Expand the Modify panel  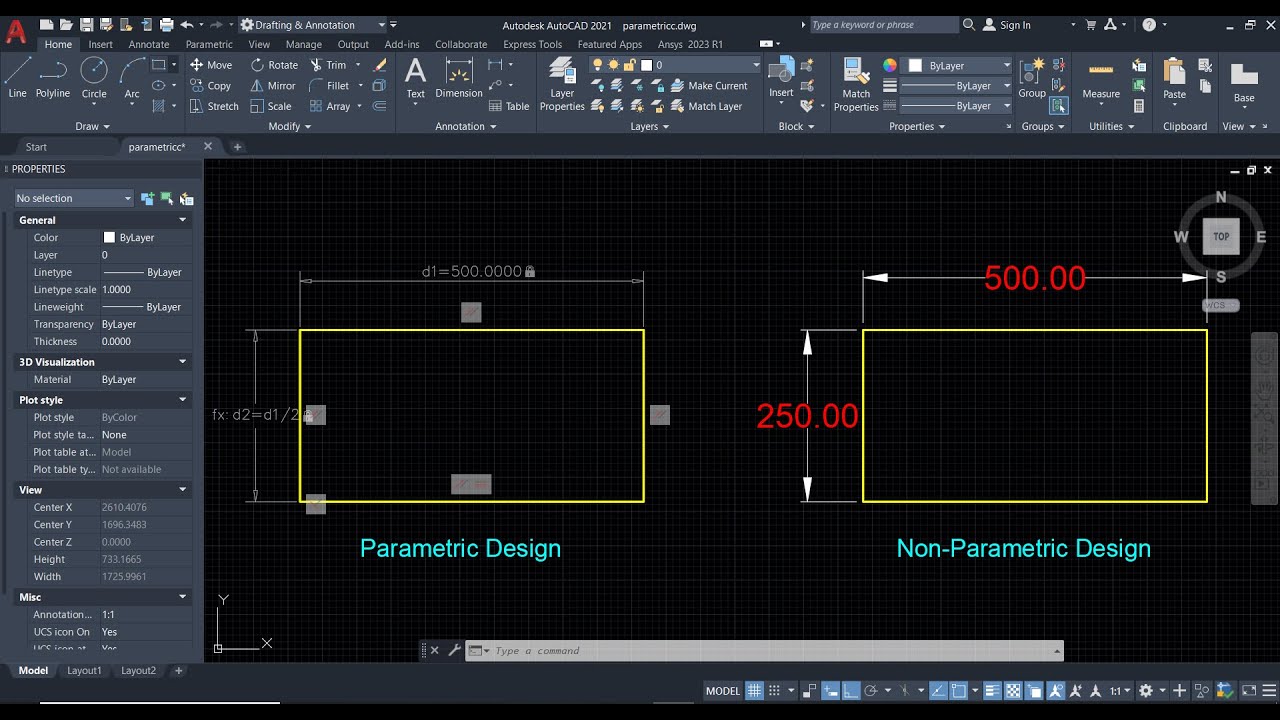pos(290,126)
